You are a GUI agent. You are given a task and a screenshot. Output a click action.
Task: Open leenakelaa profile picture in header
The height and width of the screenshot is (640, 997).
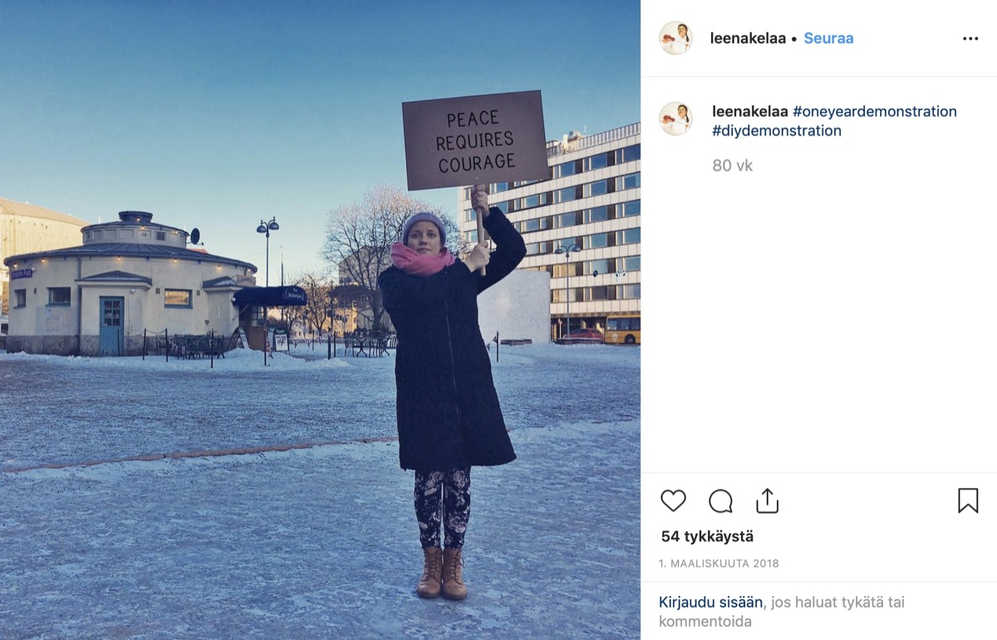coord(676,38)
